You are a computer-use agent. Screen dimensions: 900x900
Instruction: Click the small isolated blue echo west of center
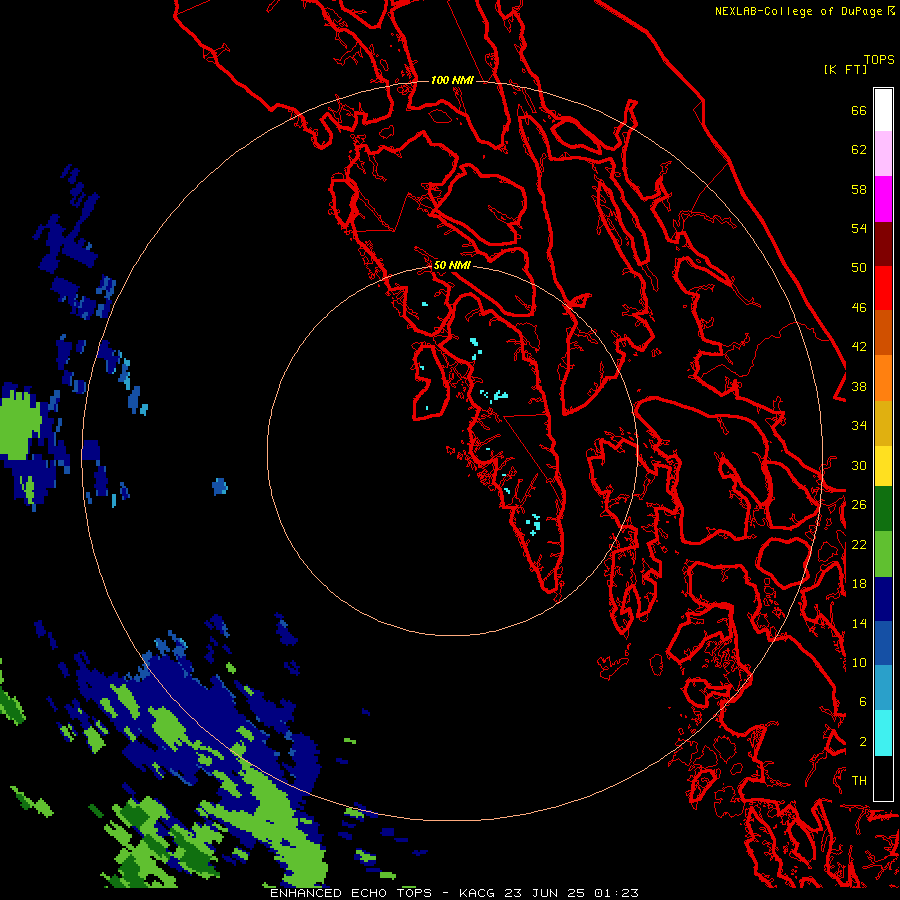coord(220,486)
